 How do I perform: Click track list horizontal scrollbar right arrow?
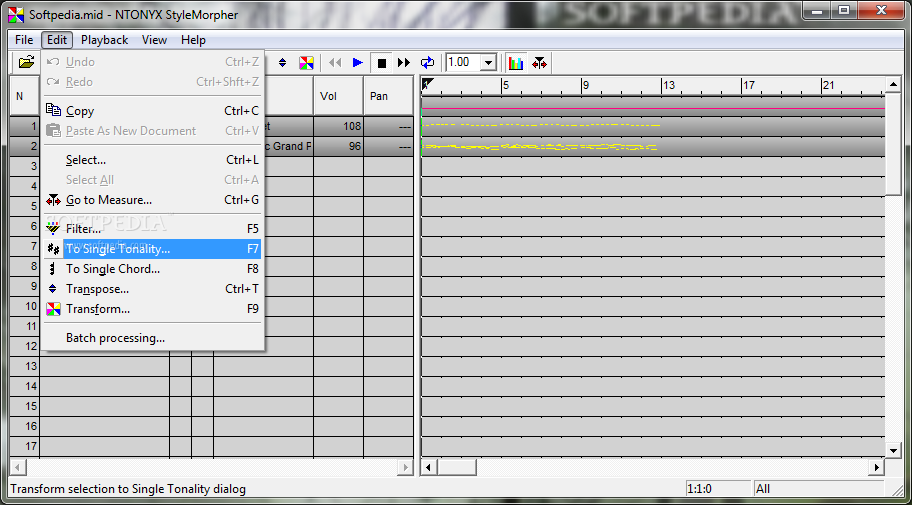405,467
